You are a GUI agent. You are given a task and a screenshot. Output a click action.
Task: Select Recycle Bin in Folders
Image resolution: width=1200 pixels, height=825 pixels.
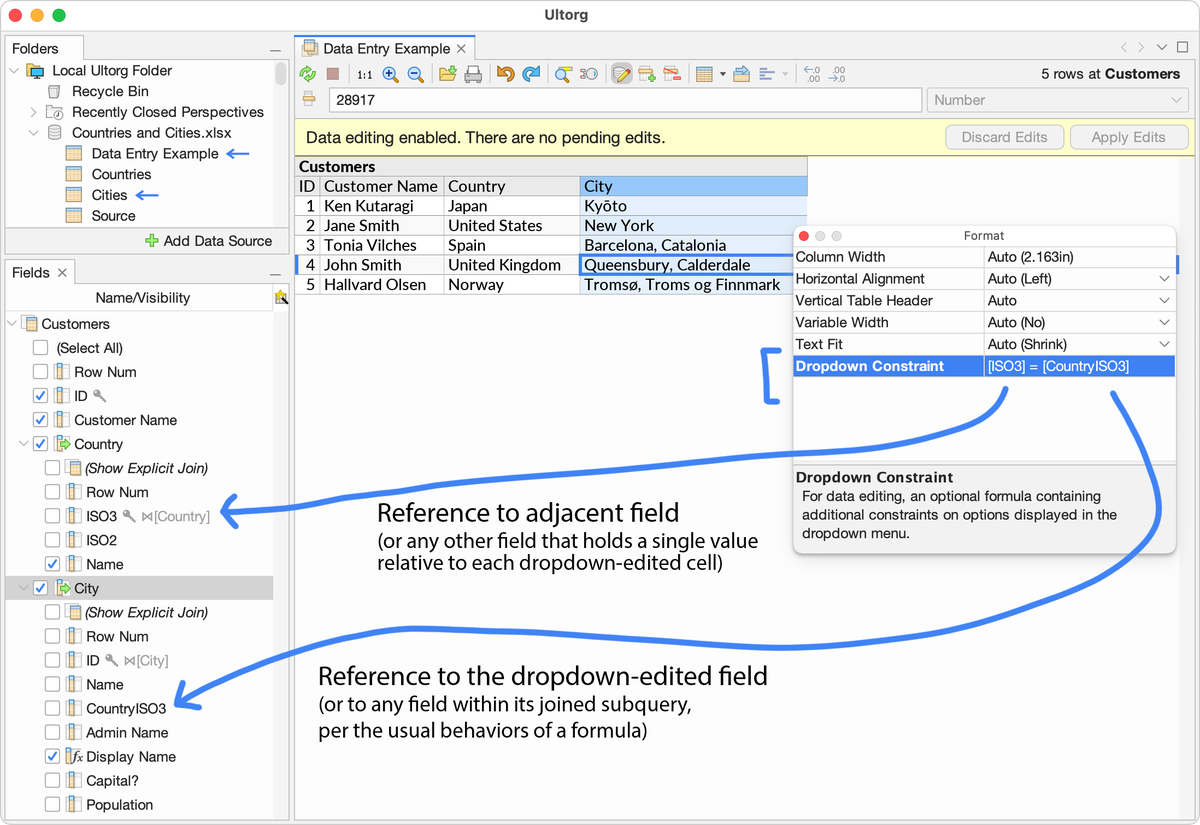pyautogui.click(x=110, y=91)
